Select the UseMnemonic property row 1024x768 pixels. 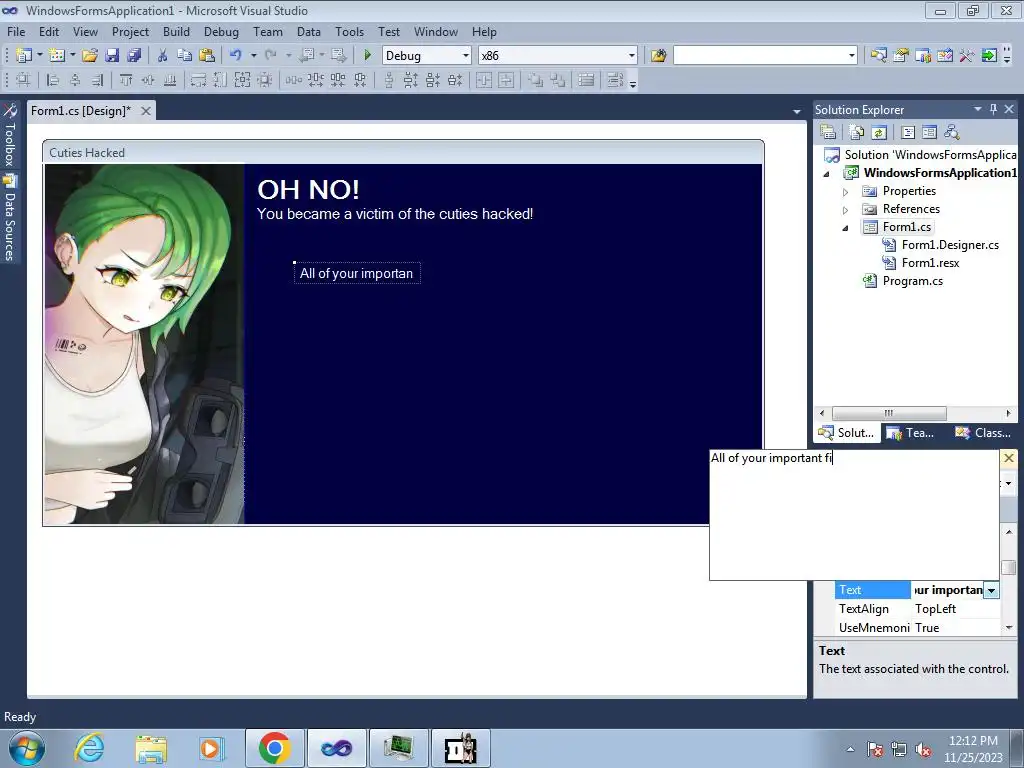(917, 628)
